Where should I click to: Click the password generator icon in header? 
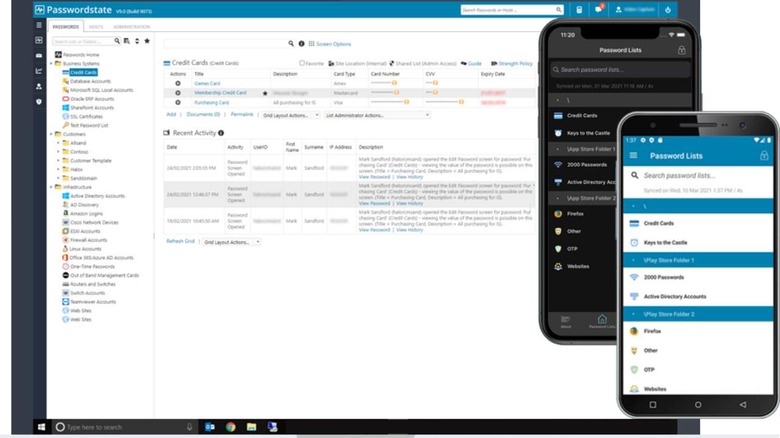[x=579, y=9]
